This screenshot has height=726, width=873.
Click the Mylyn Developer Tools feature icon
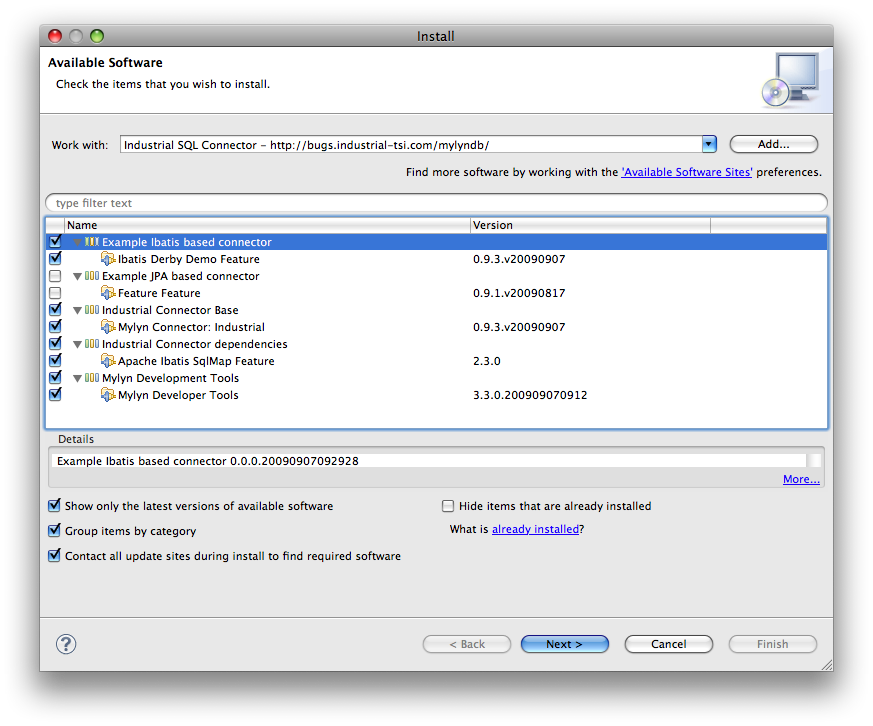coord(108,395)
